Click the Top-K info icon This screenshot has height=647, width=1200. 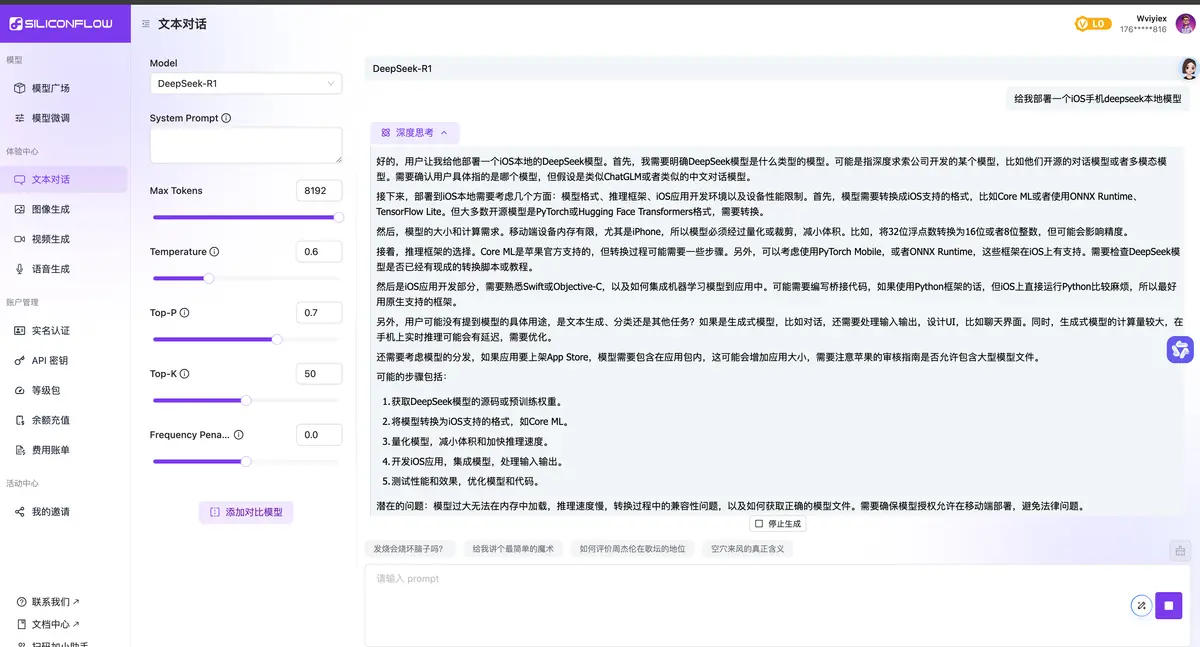(185, 374)
